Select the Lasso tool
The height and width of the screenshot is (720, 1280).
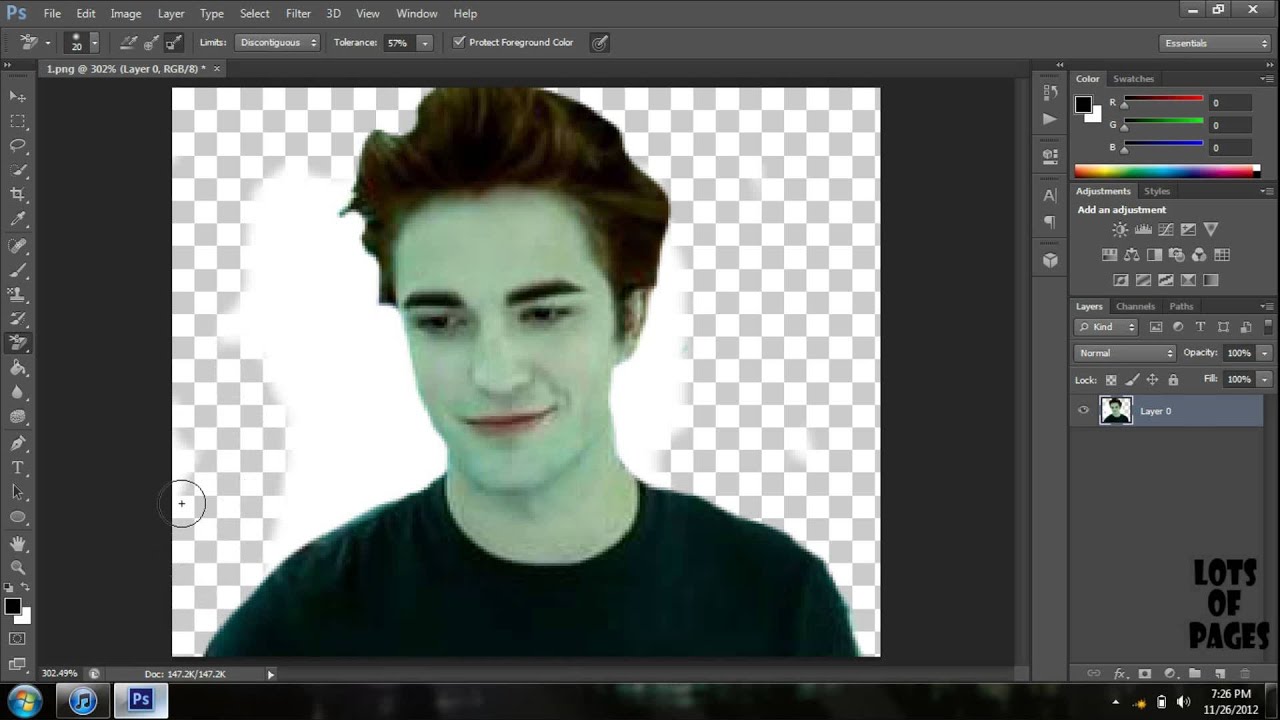click(x=18, y=146)
